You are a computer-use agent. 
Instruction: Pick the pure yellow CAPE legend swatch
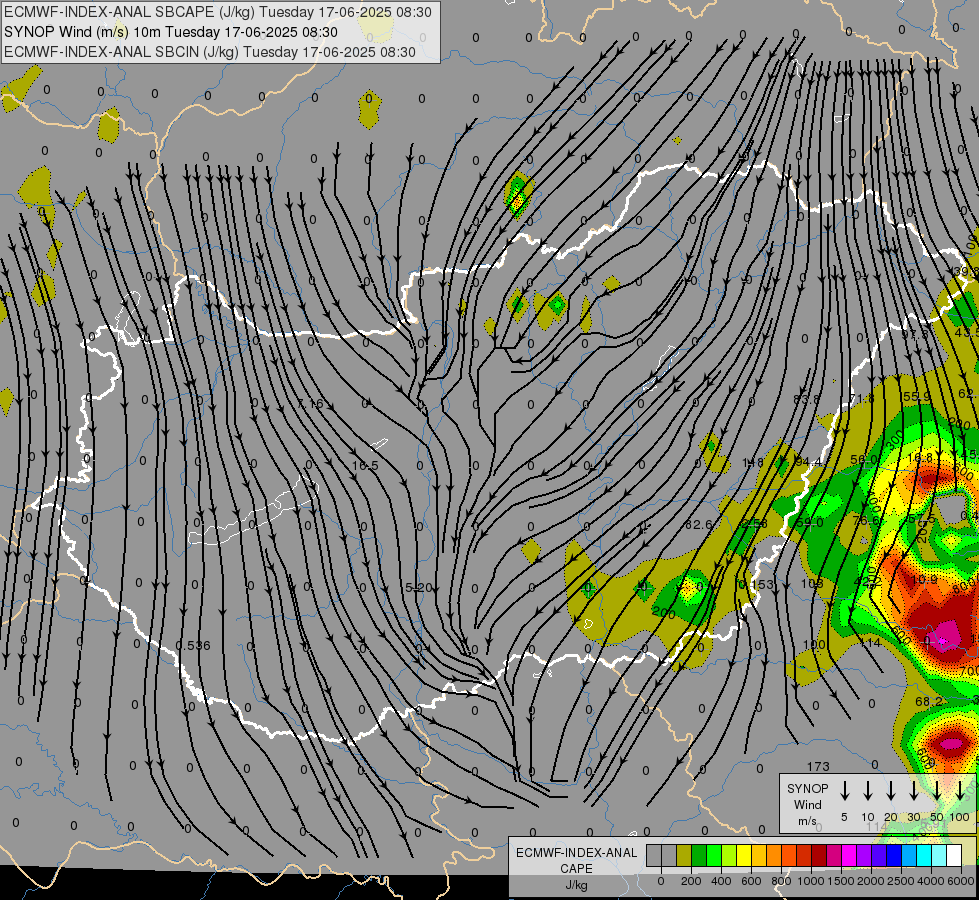pos(744,855)
